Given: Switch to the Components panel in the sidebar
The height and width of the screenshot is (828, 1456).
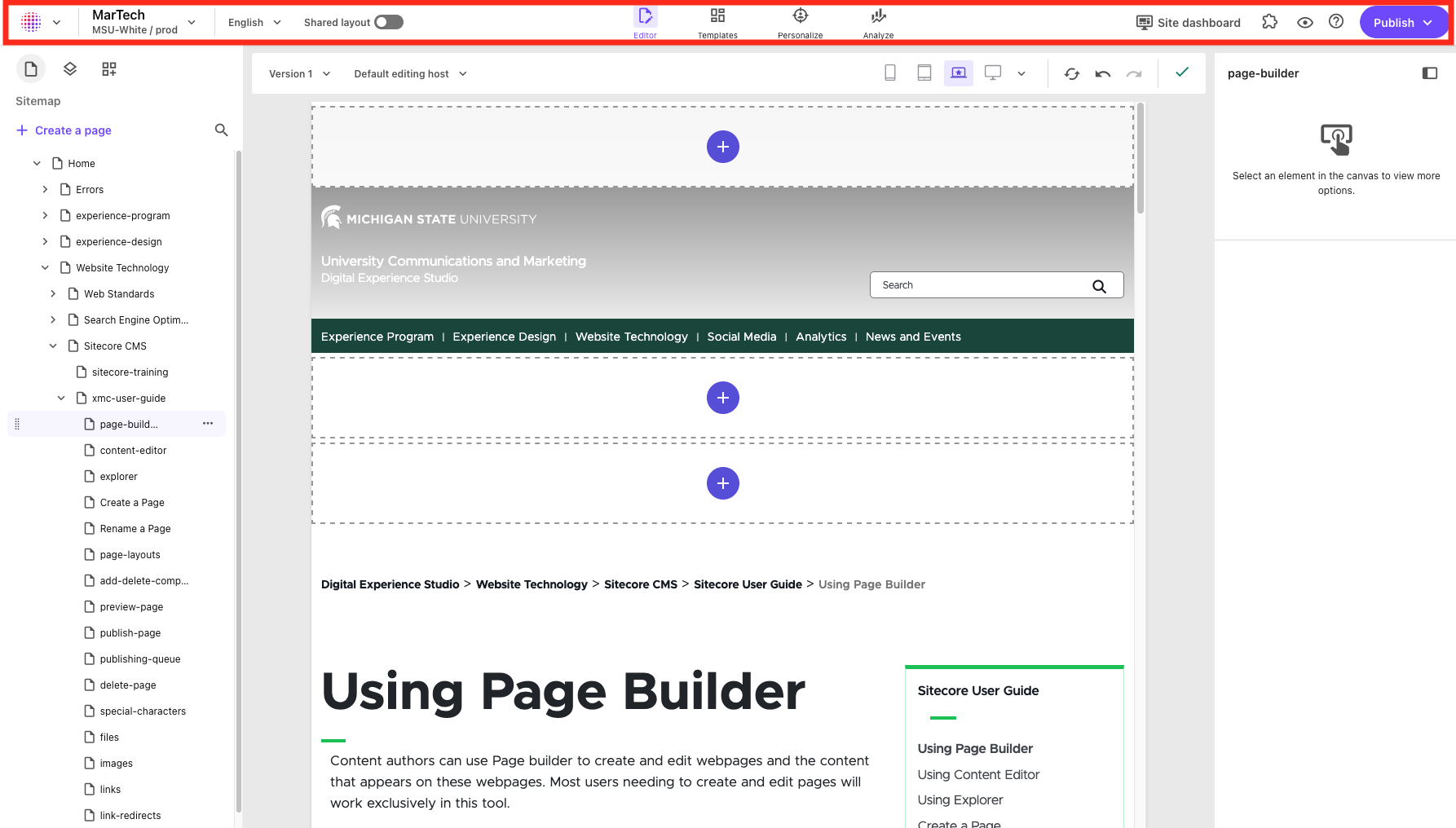Looking at the screenshot, I should (108, 68).
